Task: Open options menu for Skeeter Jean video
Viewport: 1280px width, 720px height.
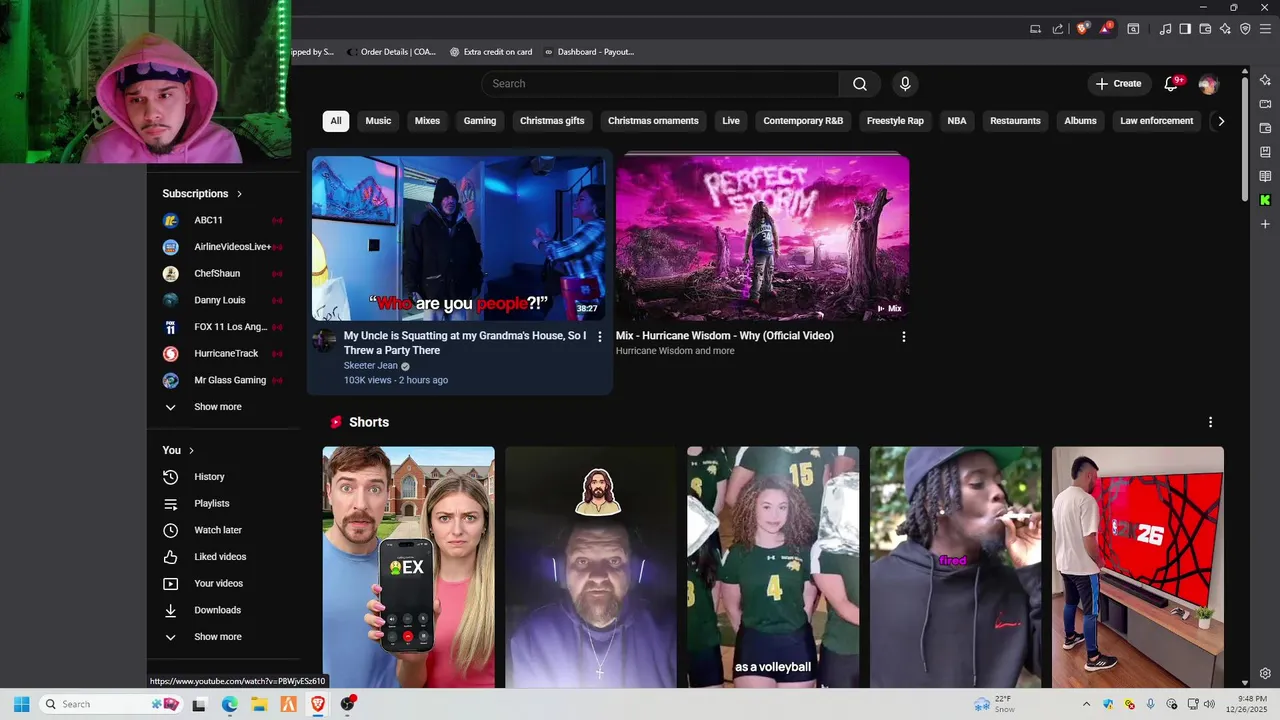Action: (x=600, y=337)
